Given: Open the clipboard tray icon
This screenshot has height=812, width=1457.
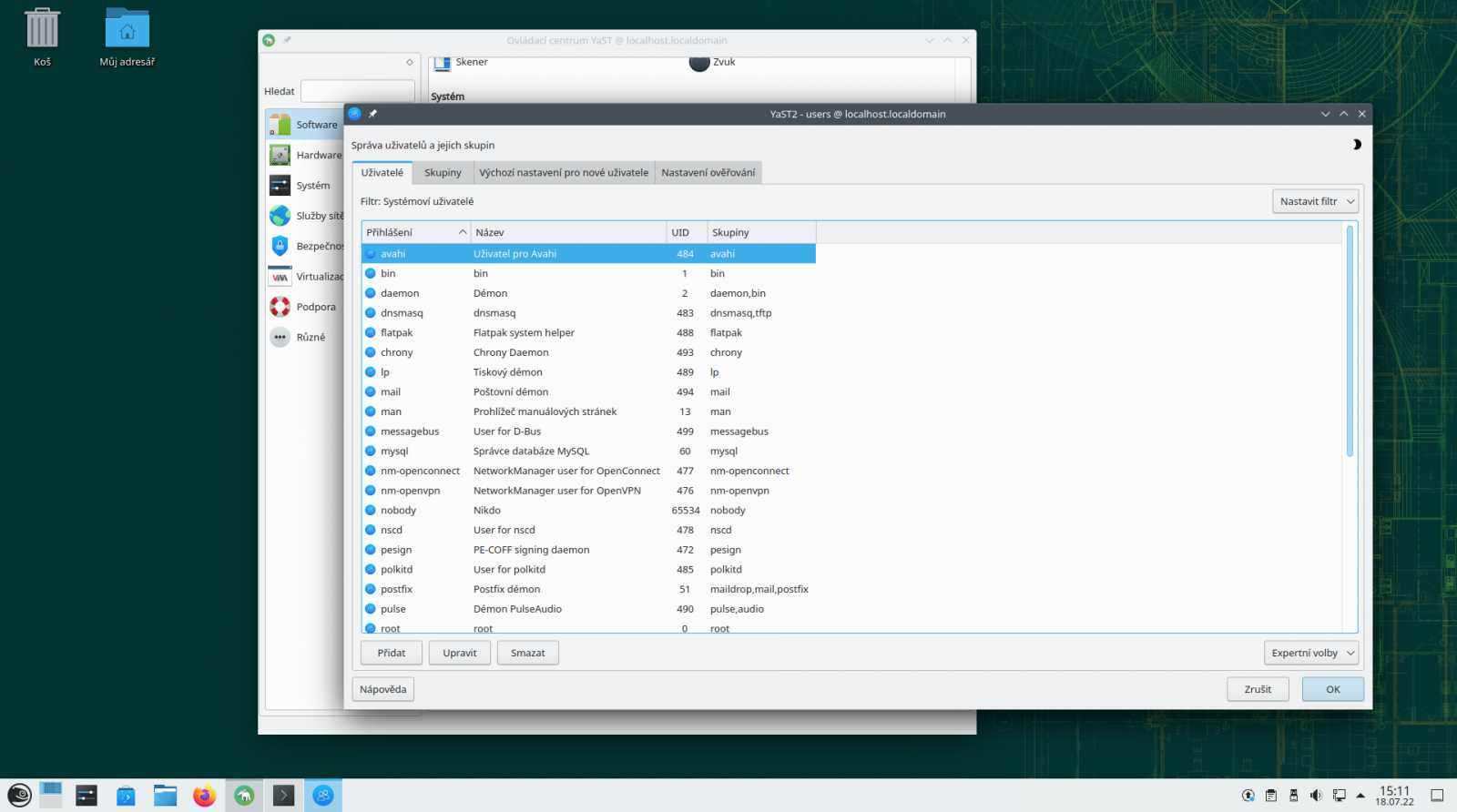Looking at the screenshot, I should tap(1271, 796).
